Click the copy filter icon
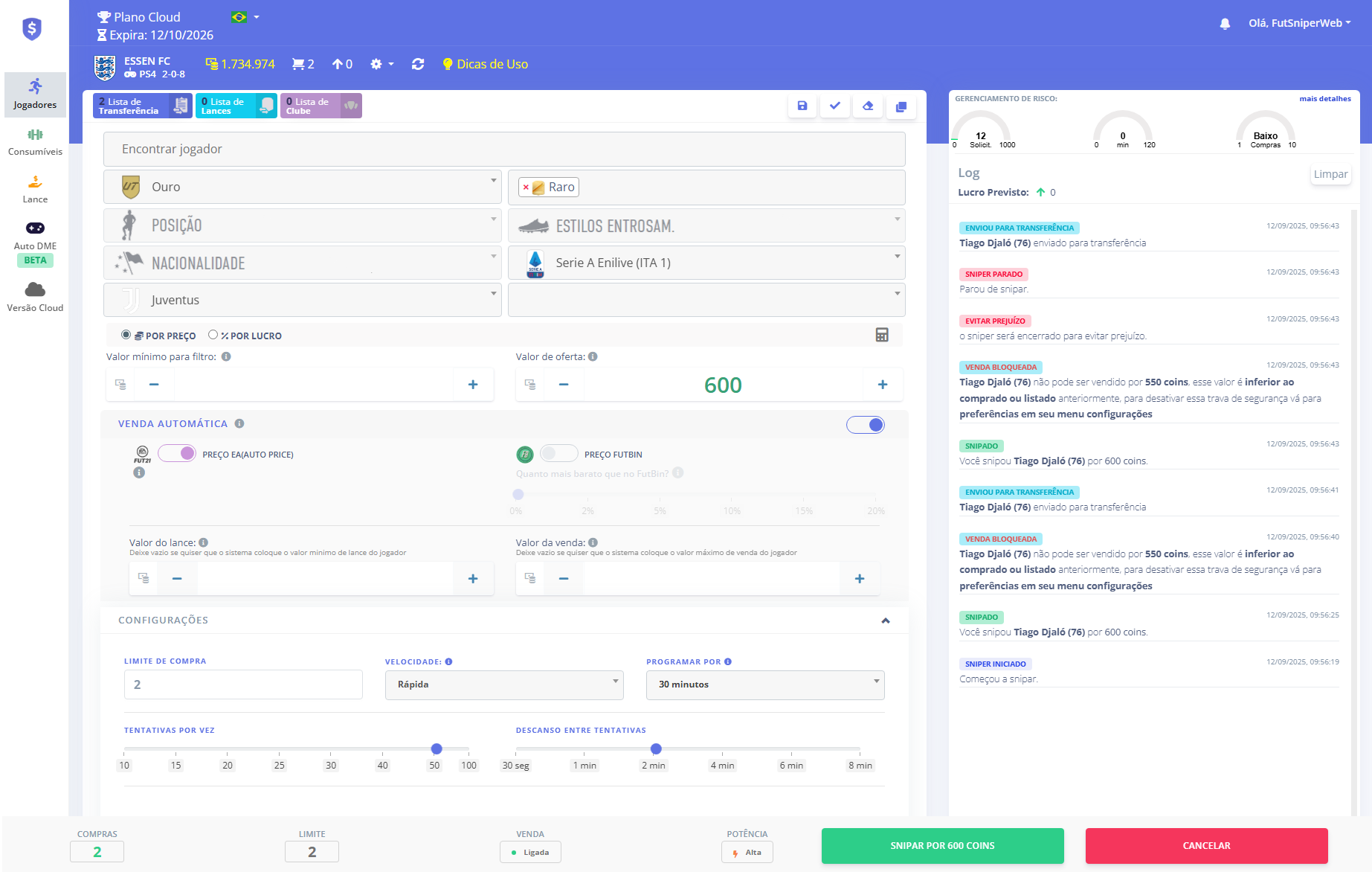 point(901,106)
